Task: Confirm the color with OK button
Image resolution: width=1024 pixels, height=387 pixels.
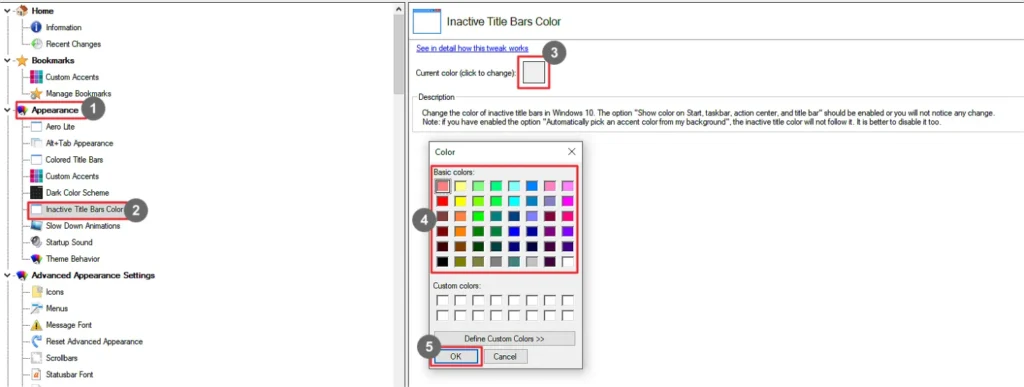Action: point(456,356)
